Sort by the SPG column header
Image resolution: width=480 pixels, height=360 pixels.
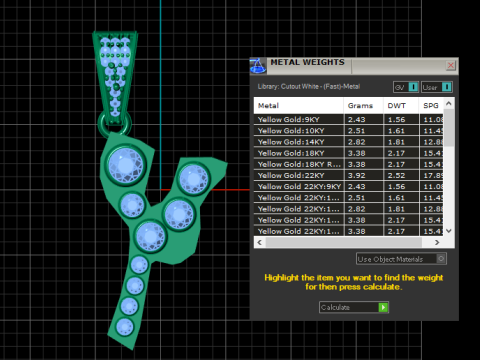(x=431, y=106)
